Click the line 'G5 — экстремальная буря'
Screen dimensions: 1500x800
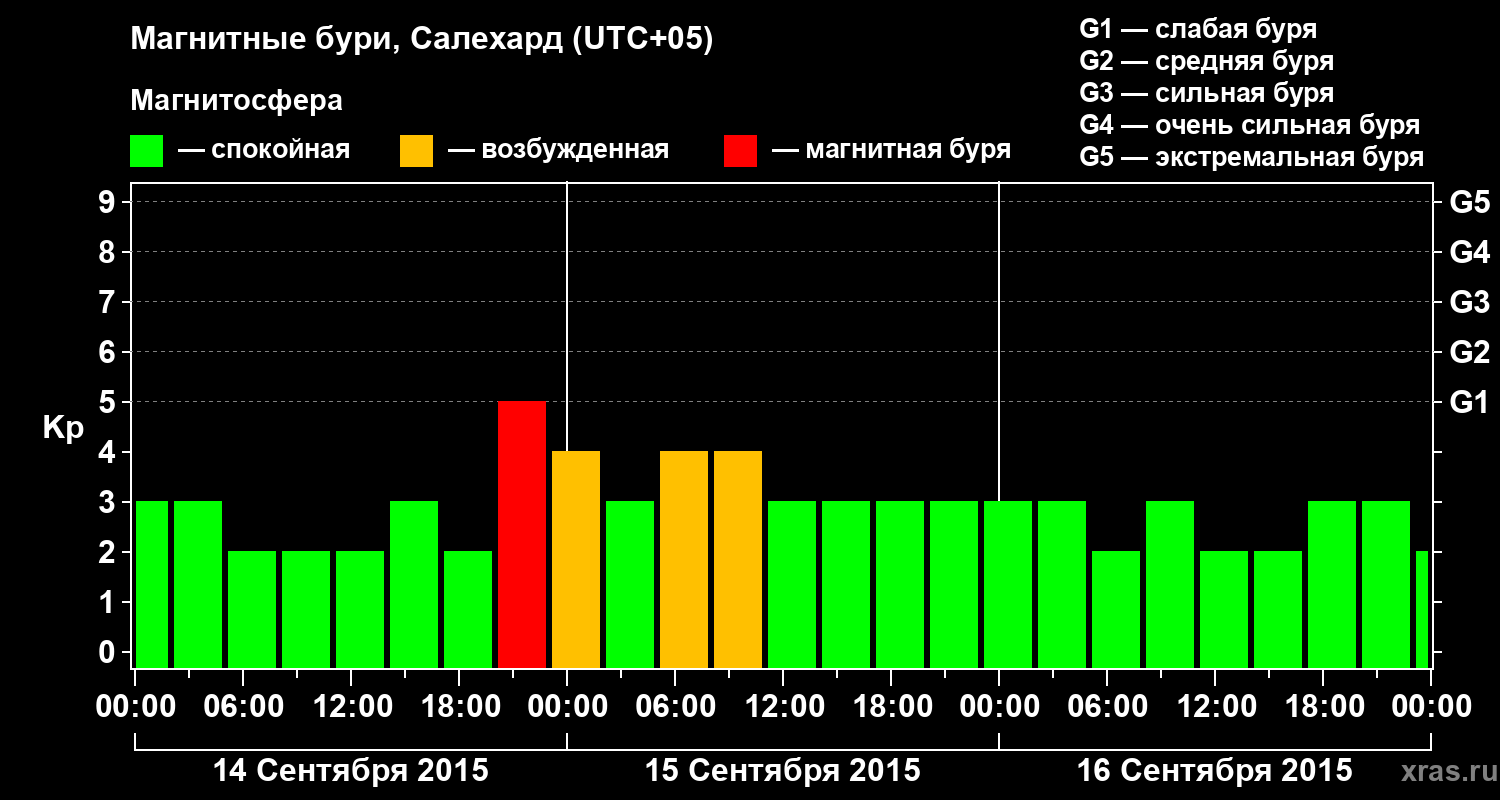pyautogui.click(x=1252, y=157)
